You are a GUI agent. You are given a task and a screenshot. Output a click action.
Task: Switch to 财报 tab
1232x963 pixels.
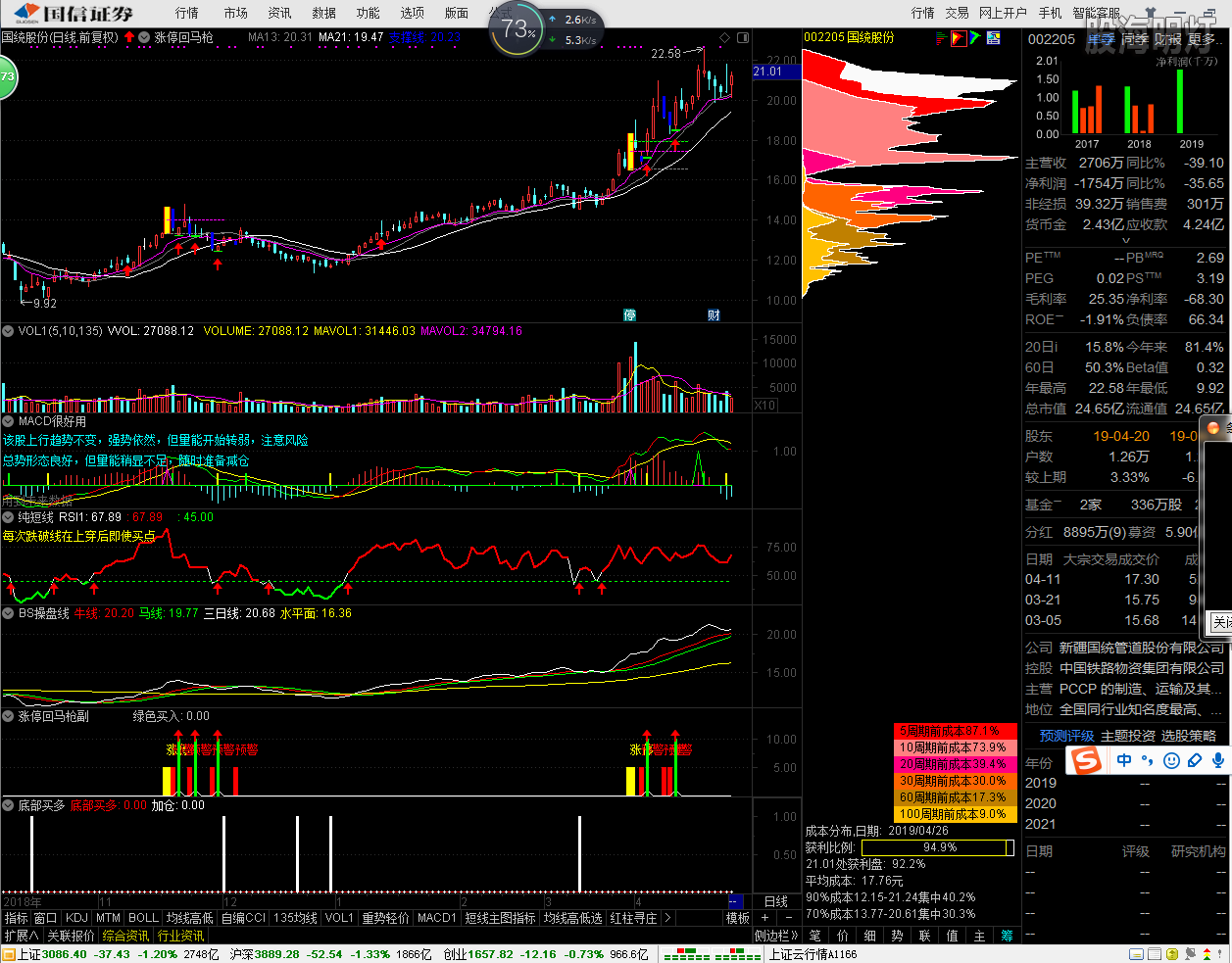coord(1167,39)
